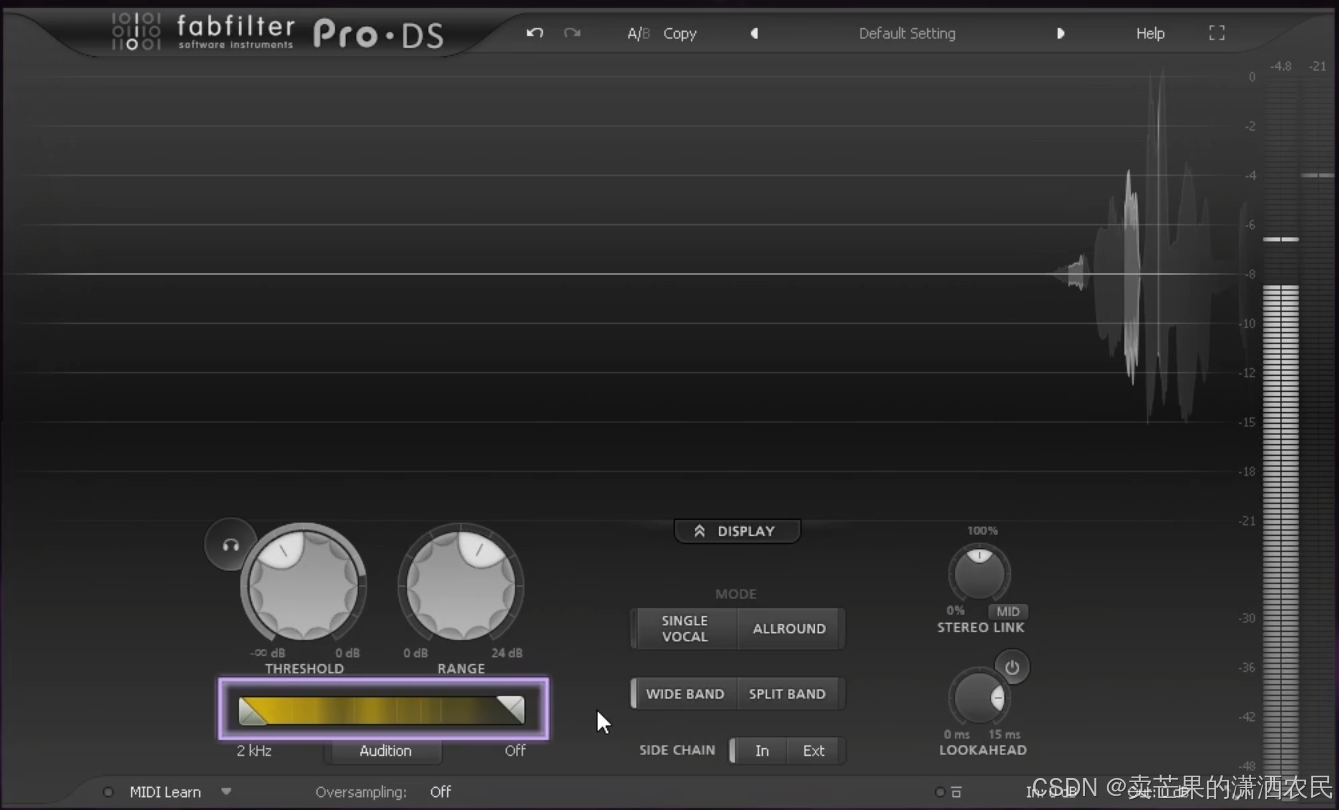This screenshot has height=810, width=1339.
Task: Toggle full screen mode icon
Action: (x=1217, y=33)
